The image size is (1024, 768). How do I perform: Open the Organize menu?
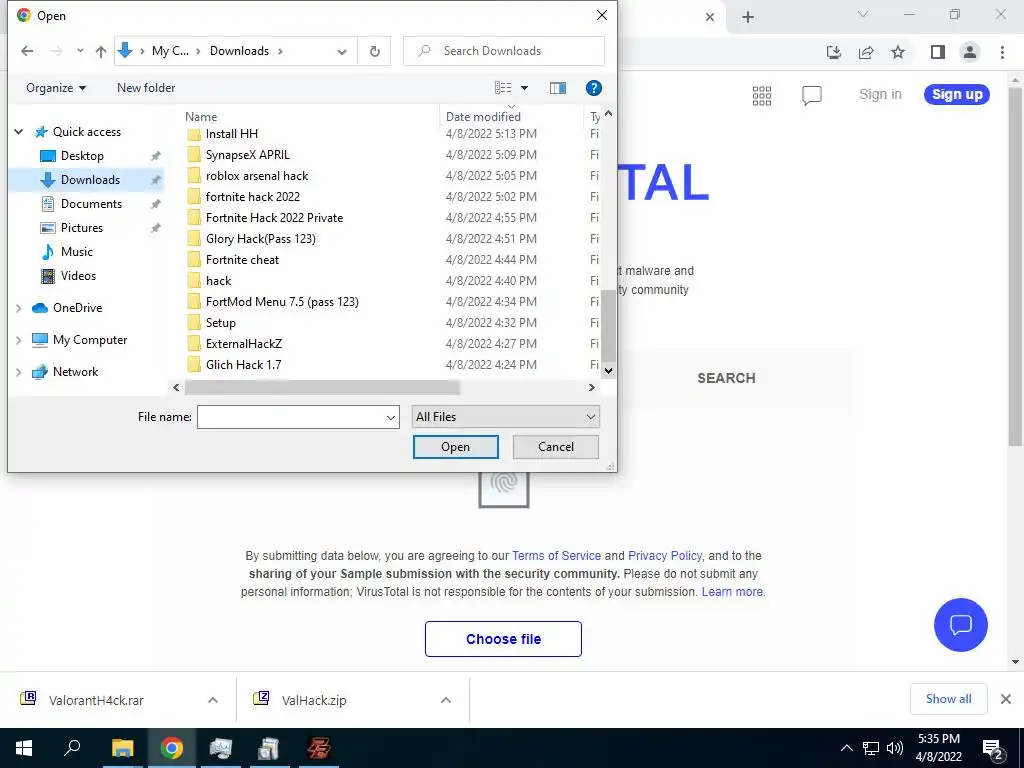56,88
